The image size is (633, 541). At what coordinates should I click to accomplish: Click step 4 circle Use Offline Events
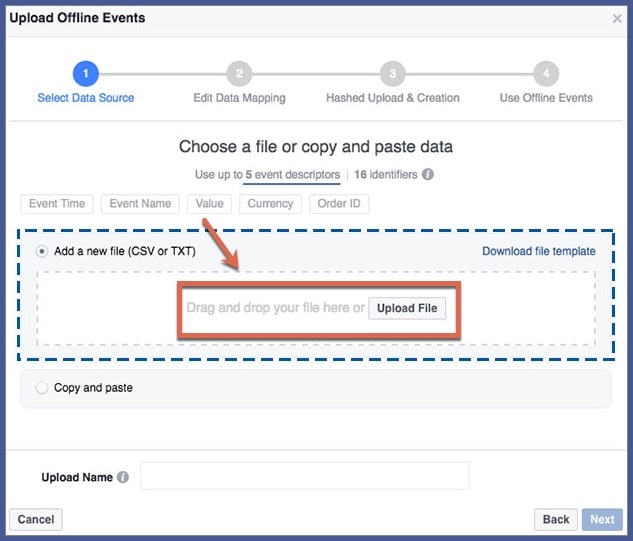click(546, 73)
